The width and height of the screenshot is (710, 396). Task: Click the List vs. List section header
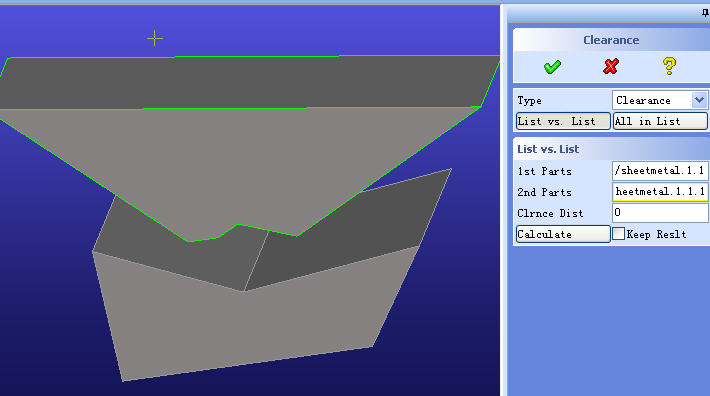[548, 149]
